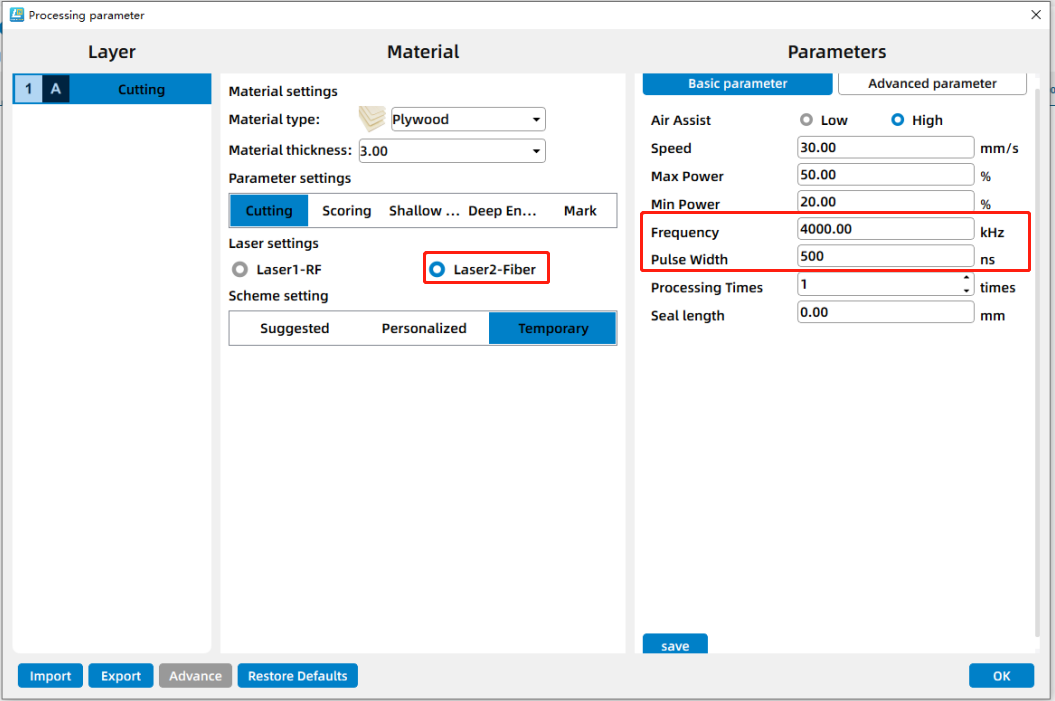
Task: Click the Frequency input field
Action: tap(885, 229)
